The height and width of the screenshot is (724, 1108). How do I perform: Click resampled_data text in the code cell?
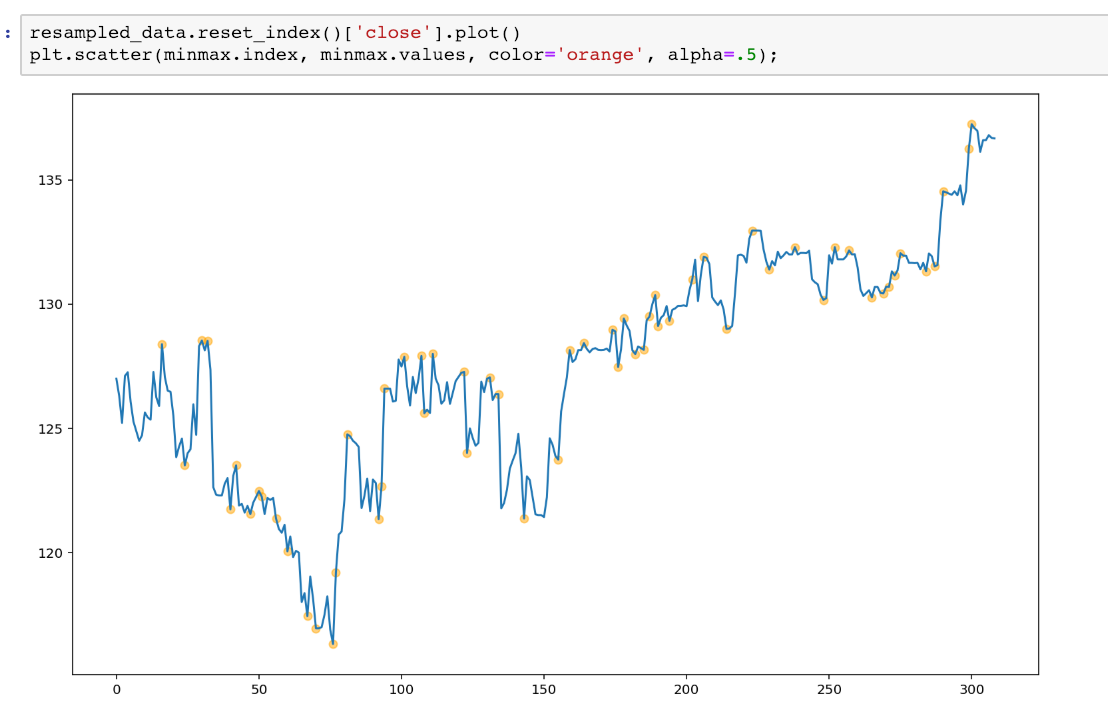pyautogui.click(x=107, y=33)
